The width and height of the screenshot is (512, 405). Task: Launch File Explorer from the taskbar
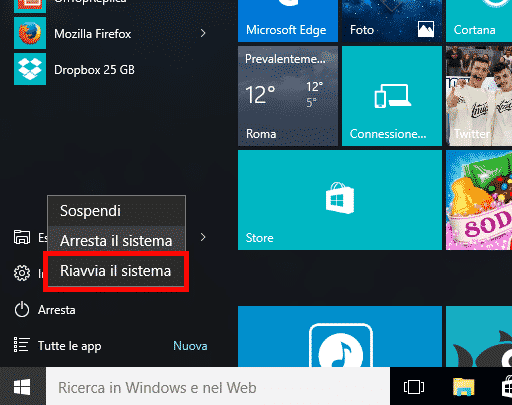(x=464, y=387)
